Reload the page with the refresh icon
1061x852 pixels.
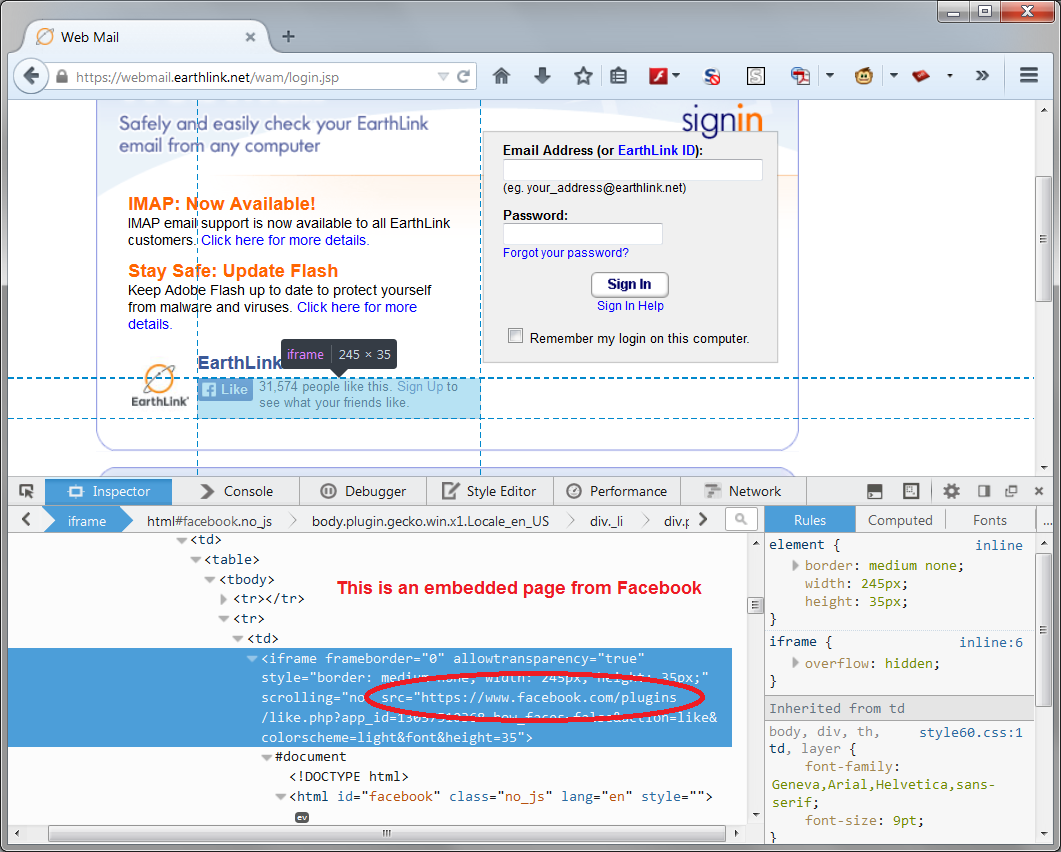click(463, 76)
